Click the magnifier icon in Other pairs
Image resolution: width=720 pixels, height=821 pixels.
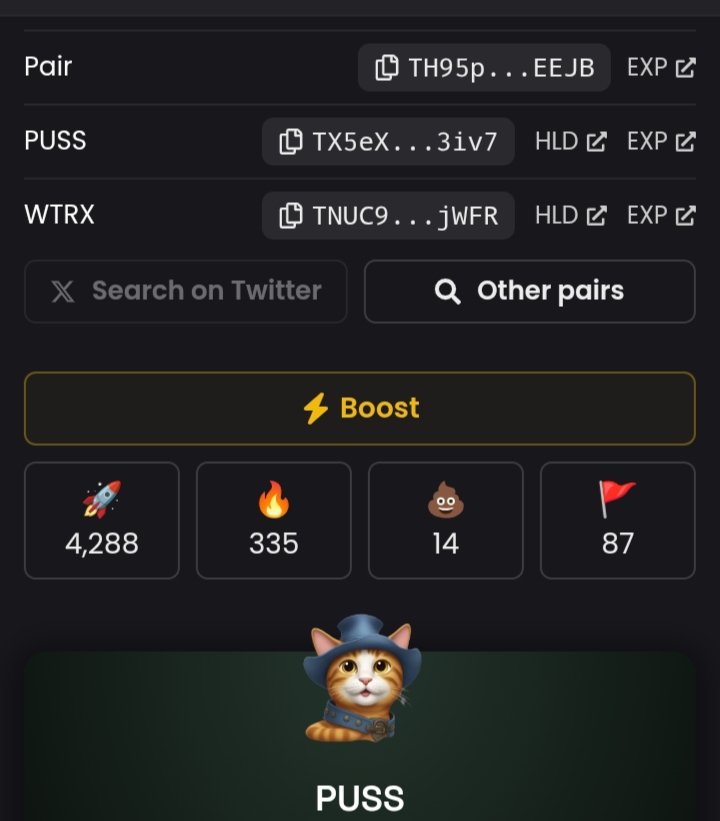(448, 292)
